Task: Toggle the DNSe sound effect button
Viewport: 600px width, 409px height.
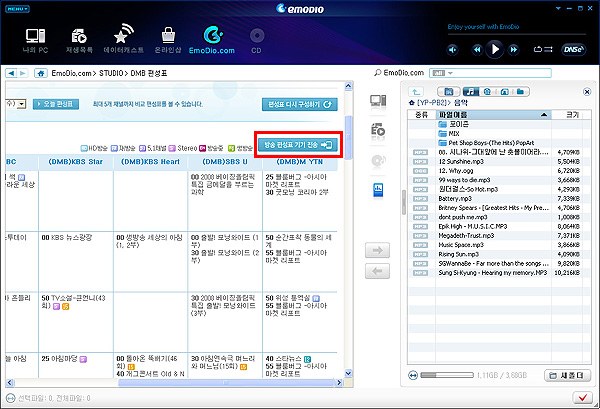Action: 573,49
